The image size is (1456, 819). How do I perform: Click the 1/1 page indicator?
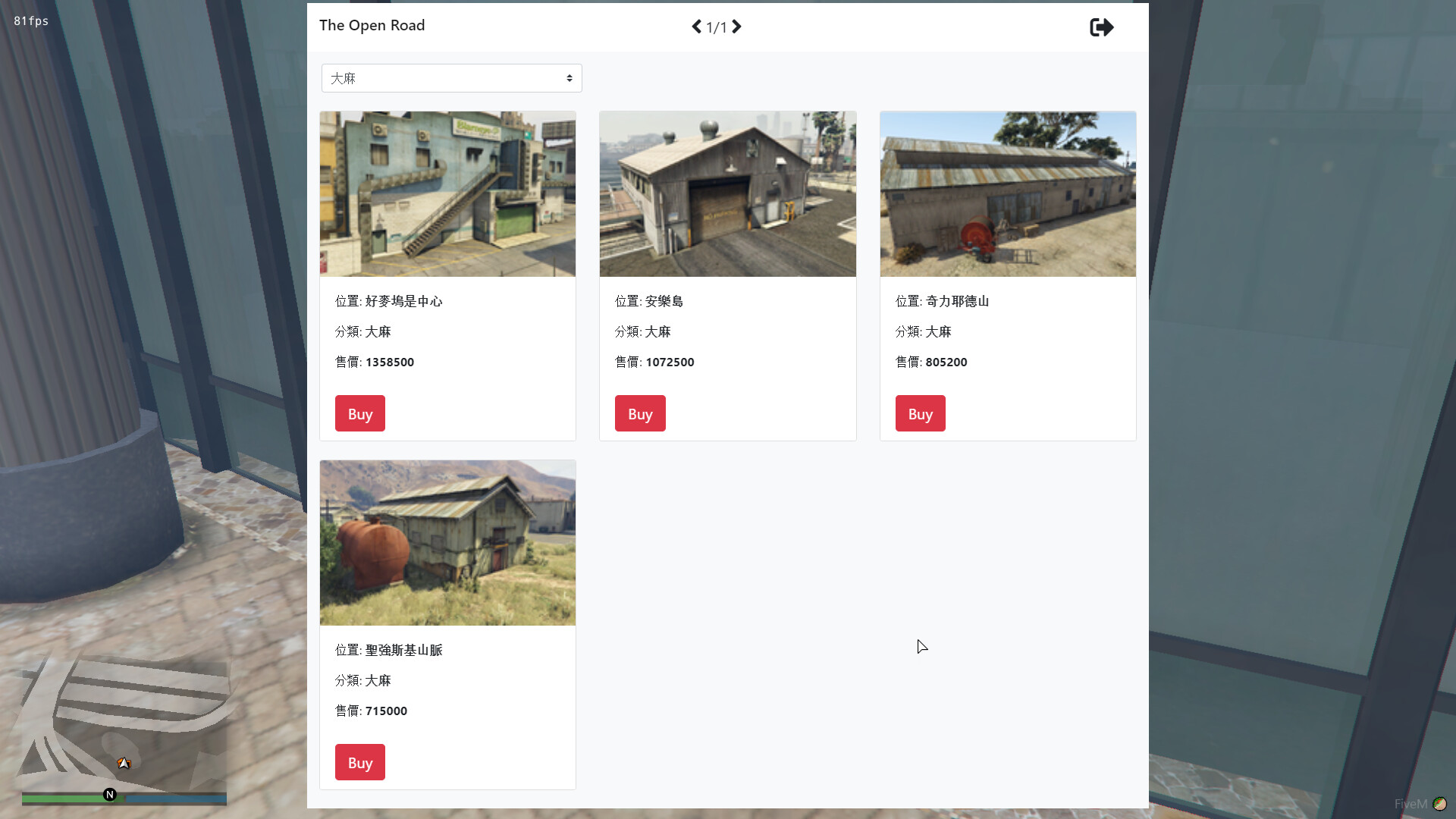[717, 27]
